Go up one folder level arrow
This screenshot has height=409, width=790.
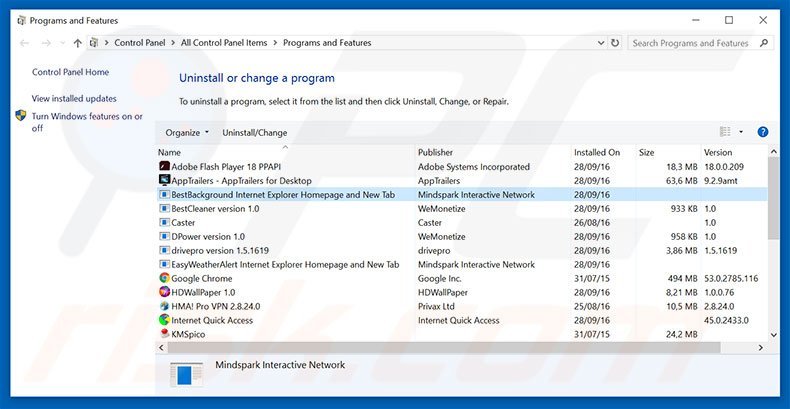(77, 43)
